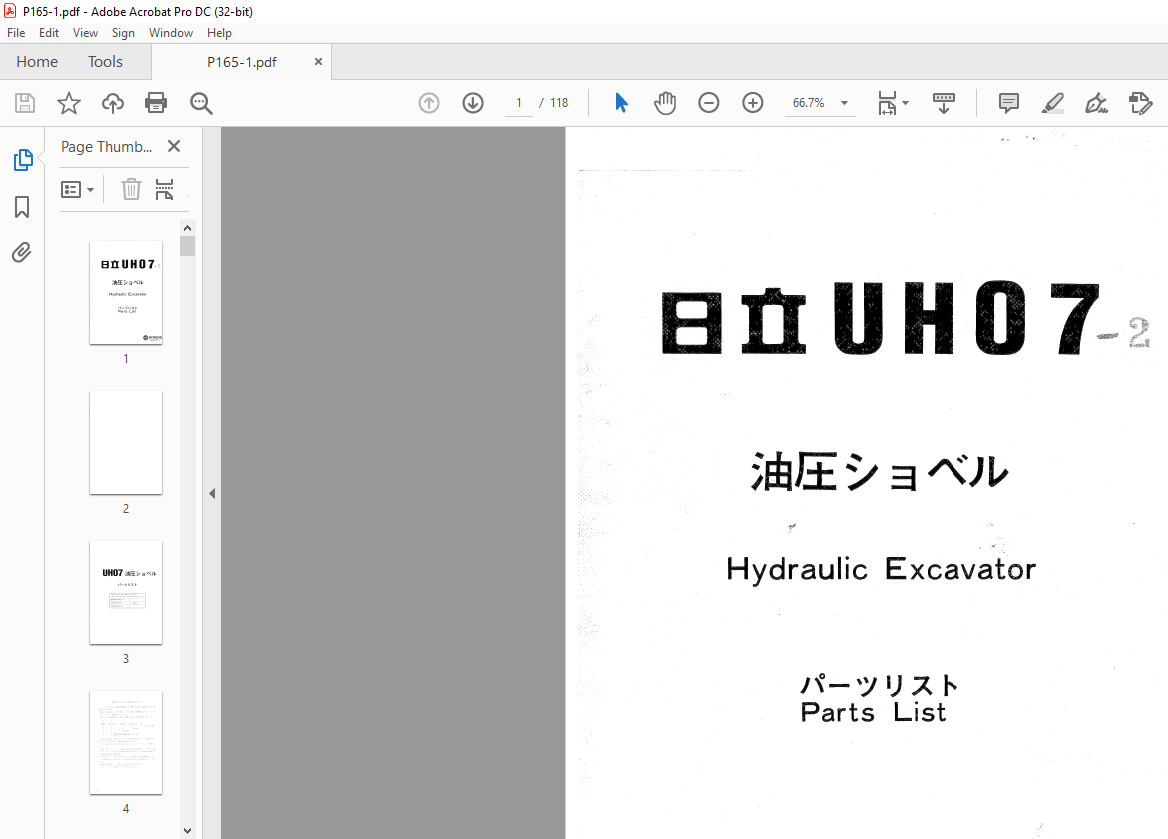Zoom in with plus circle icon
1168x839 pixels.
coord(753,103)
